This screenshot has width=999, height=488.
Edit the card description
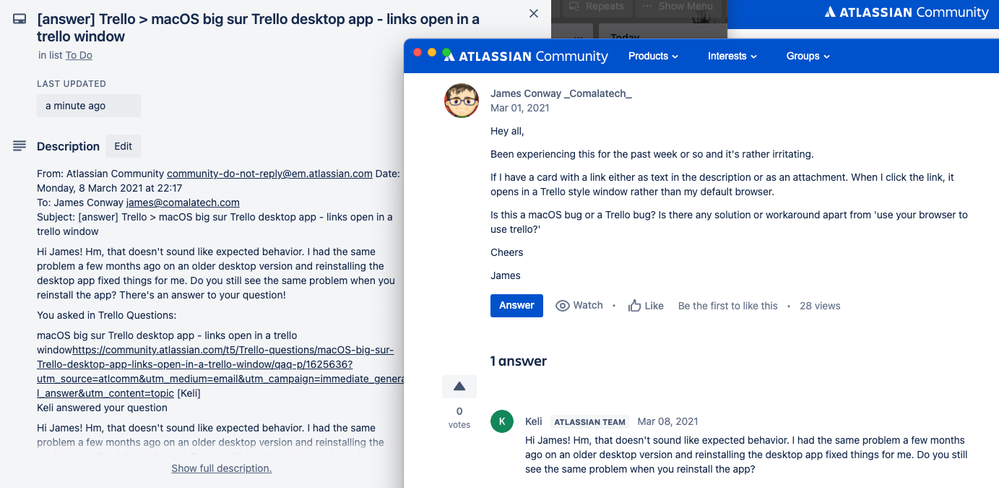123,146
